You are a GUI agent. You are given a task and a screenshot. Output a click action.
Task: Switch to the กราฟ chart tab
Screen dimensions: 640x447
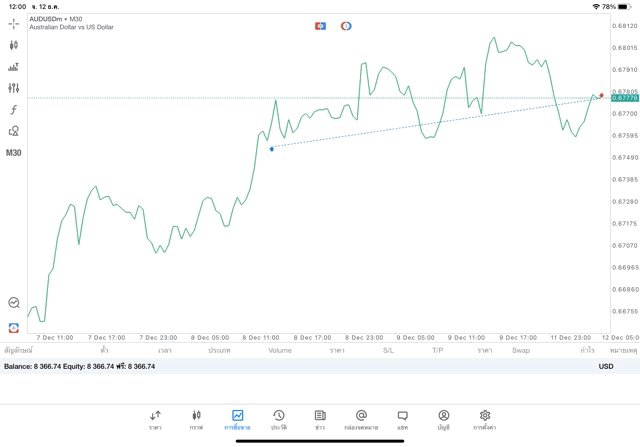coord(196,420)
